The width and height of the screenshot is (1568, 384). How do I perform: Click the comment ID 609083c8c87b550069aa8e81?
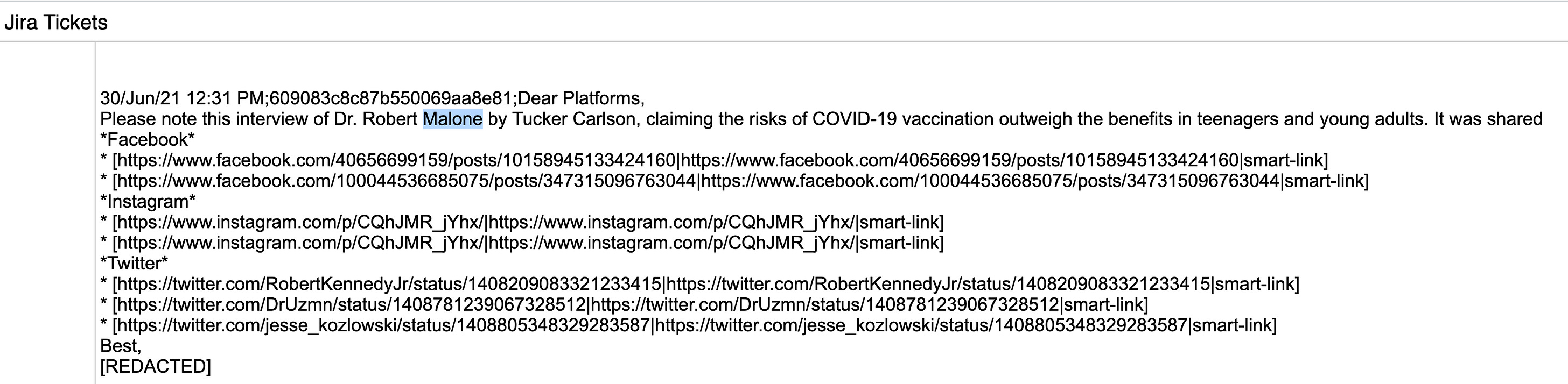[390, 98]
